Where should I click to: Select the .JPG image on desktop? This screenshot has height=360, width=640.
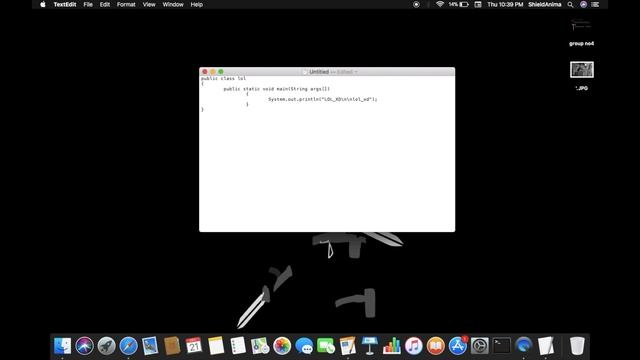[582, 76]
